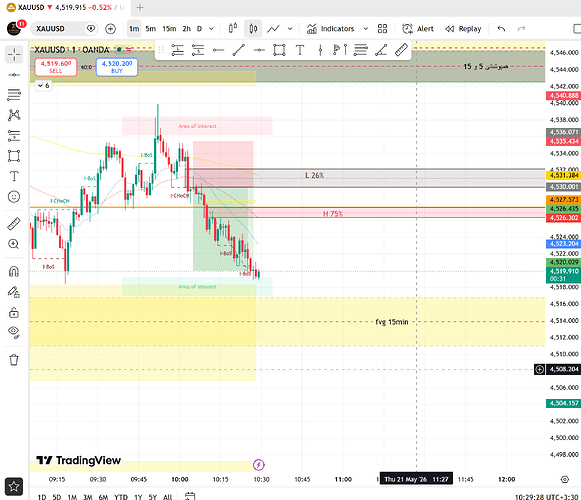581x500 pixels.
Task: Switch to 15m timeframe
Action: (x=169, y=29)
